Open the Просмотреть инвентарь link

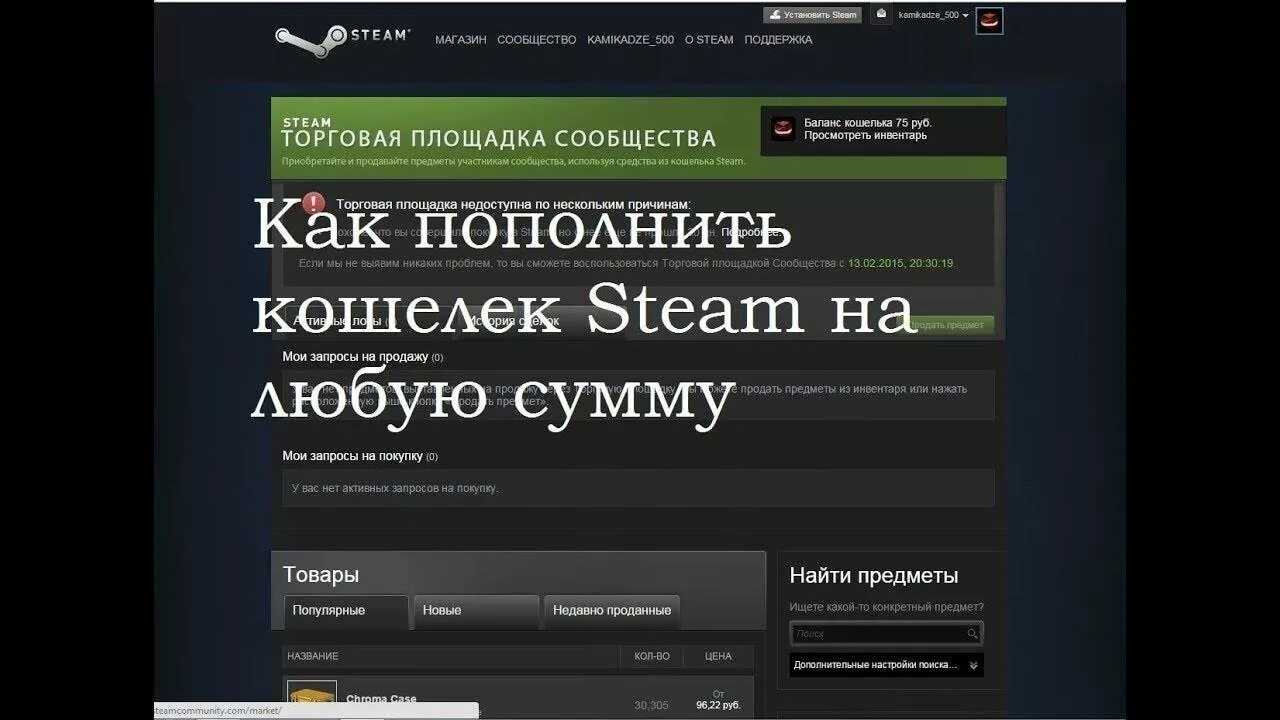click(x=866, y=135)
